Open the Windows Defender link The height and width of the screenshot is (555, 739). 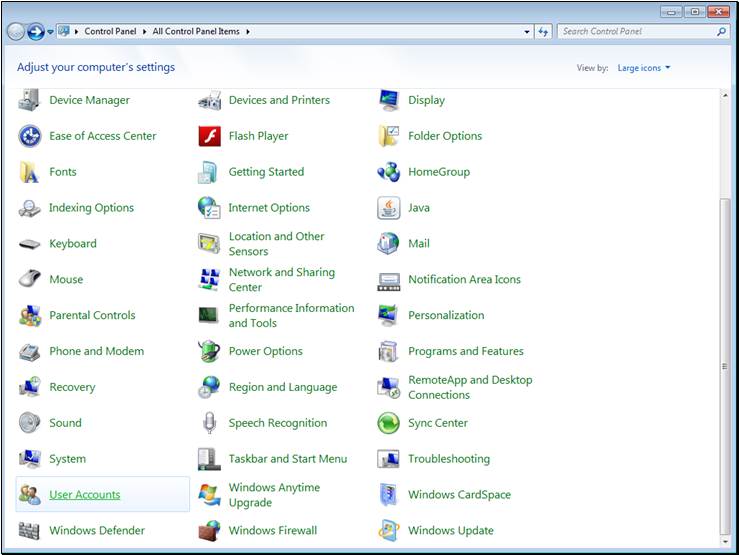(97, 531)
